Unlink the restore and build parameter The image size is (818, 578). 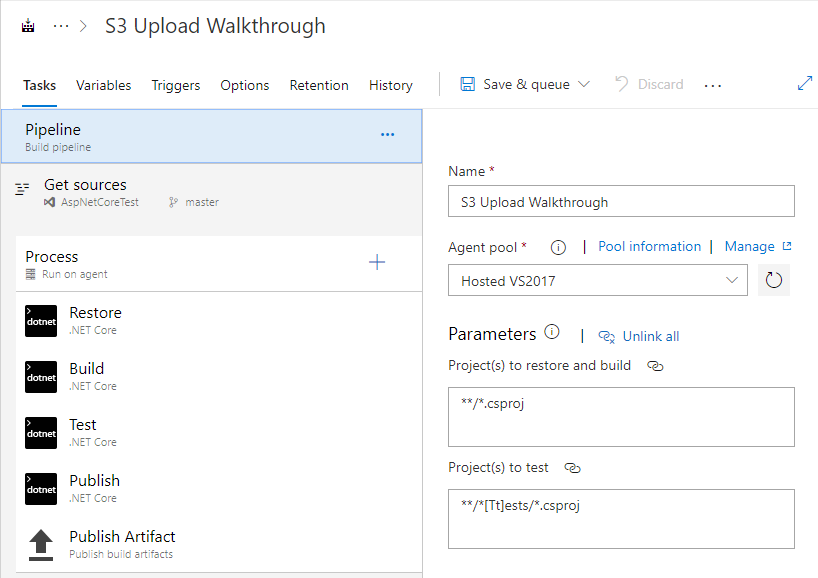coord(654,366)
